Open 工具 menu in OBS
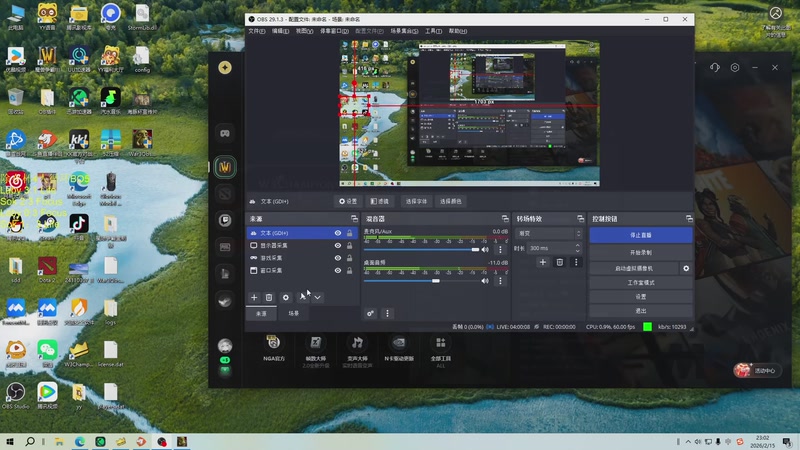The height and width of the screenshot is (450, 800). pyautogui.click(x=433, y=31)
